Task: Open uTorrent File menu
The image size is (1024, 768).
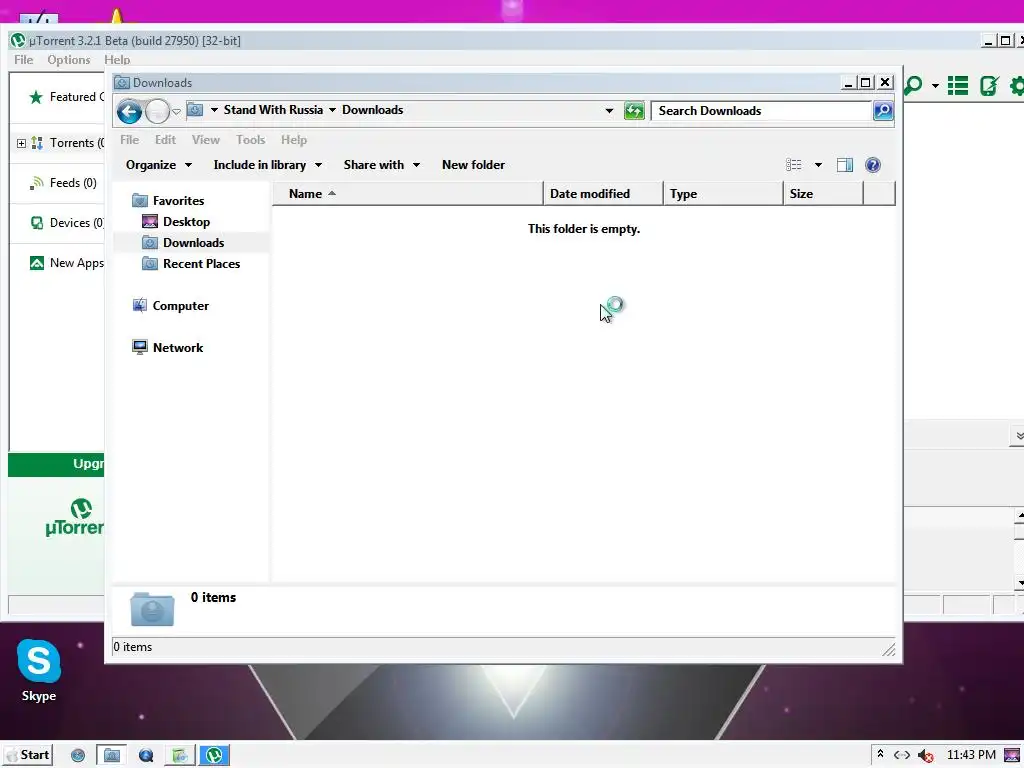Action: tap(24, 59)
